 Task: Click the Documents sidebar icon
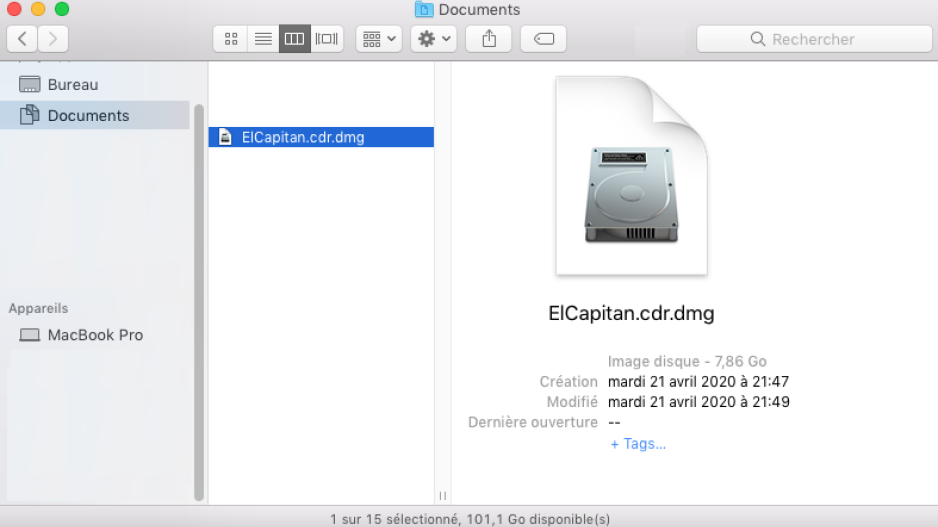click(29, 114)
